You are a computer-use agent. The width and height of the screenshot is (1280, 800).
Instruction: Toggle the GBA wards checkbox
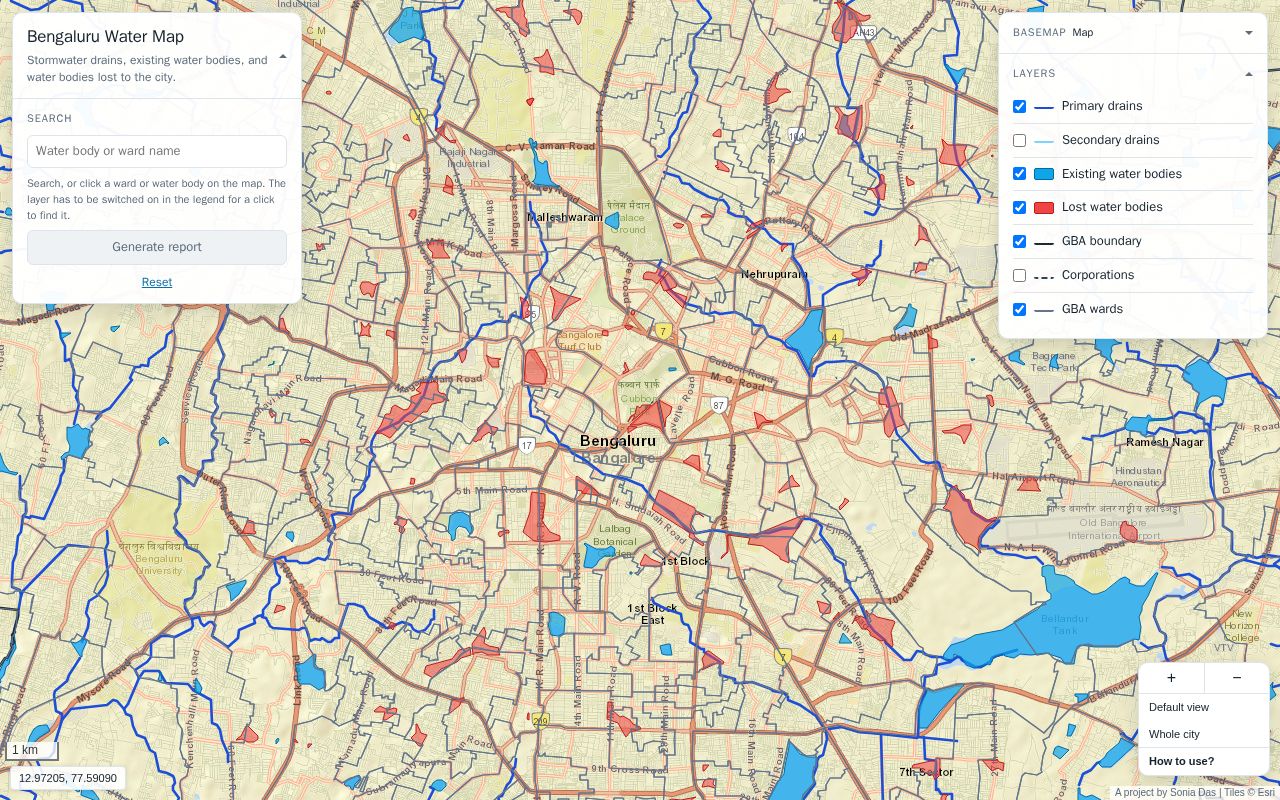[x=1019, y=309]
